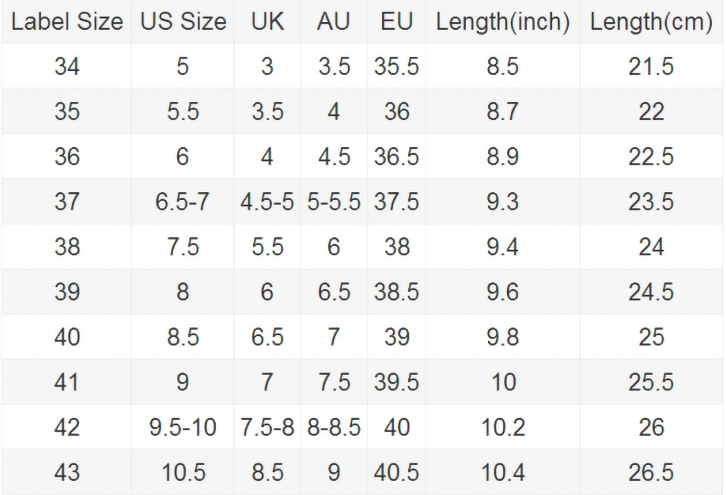
Task: Click the UK size 4.5-5 cell
Action: [x=266, y=201]
